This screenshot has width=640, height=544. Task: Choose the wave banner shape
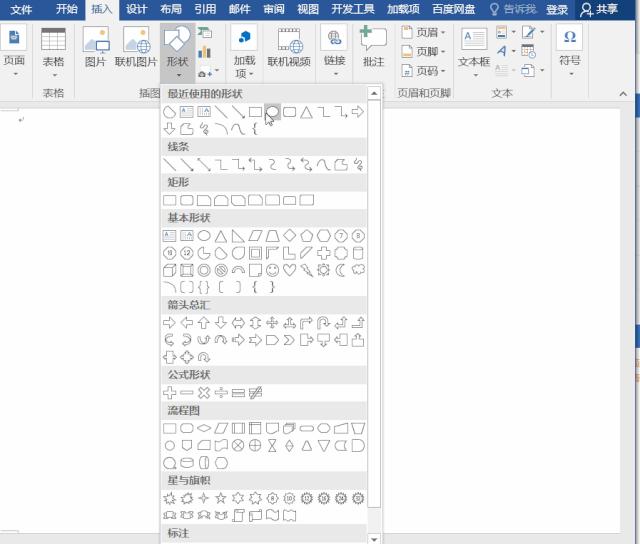tap(272, 515)
